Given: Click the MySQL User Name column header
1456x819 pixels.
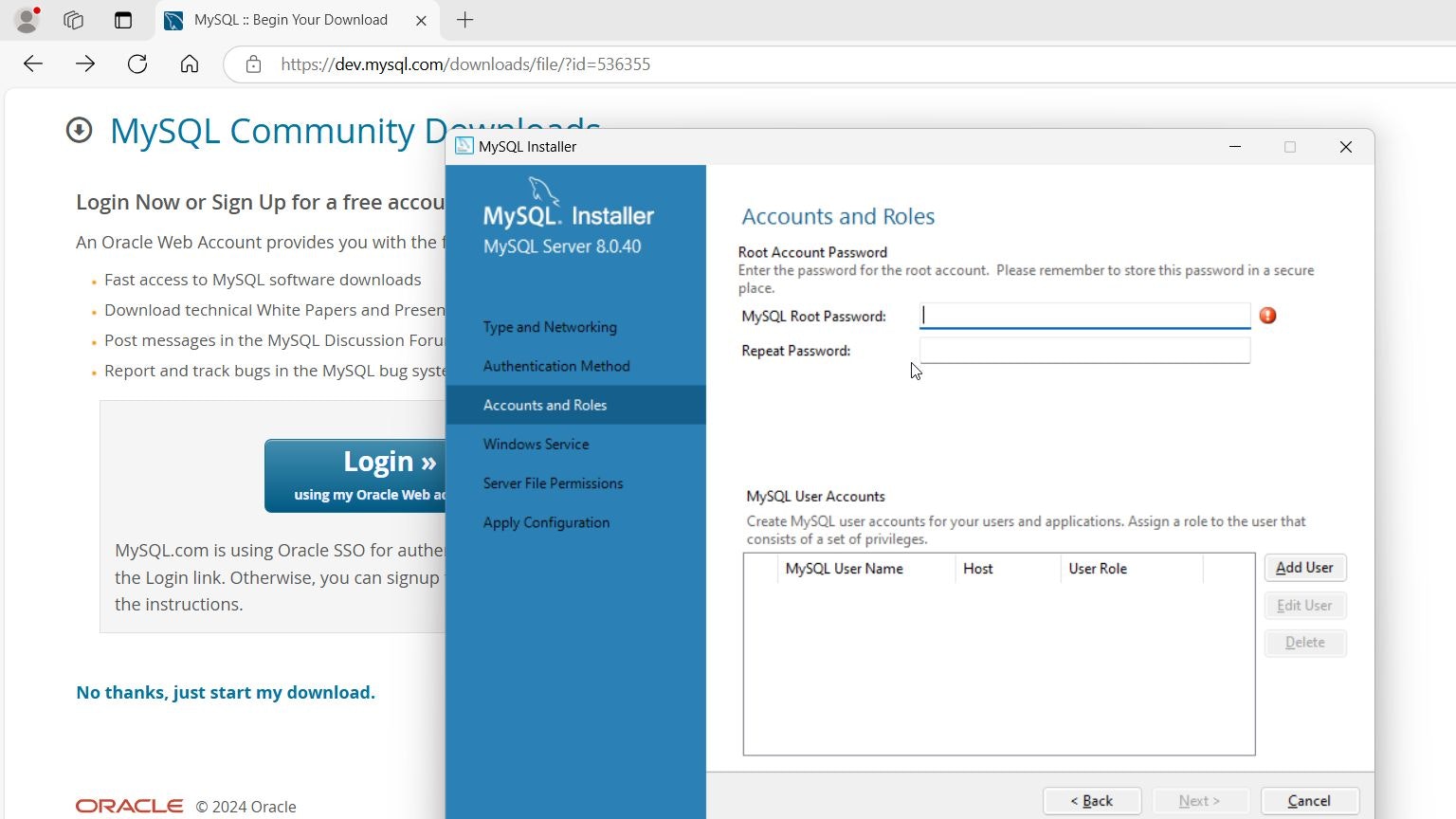Looking at the screenshot, I should [865, 569].
